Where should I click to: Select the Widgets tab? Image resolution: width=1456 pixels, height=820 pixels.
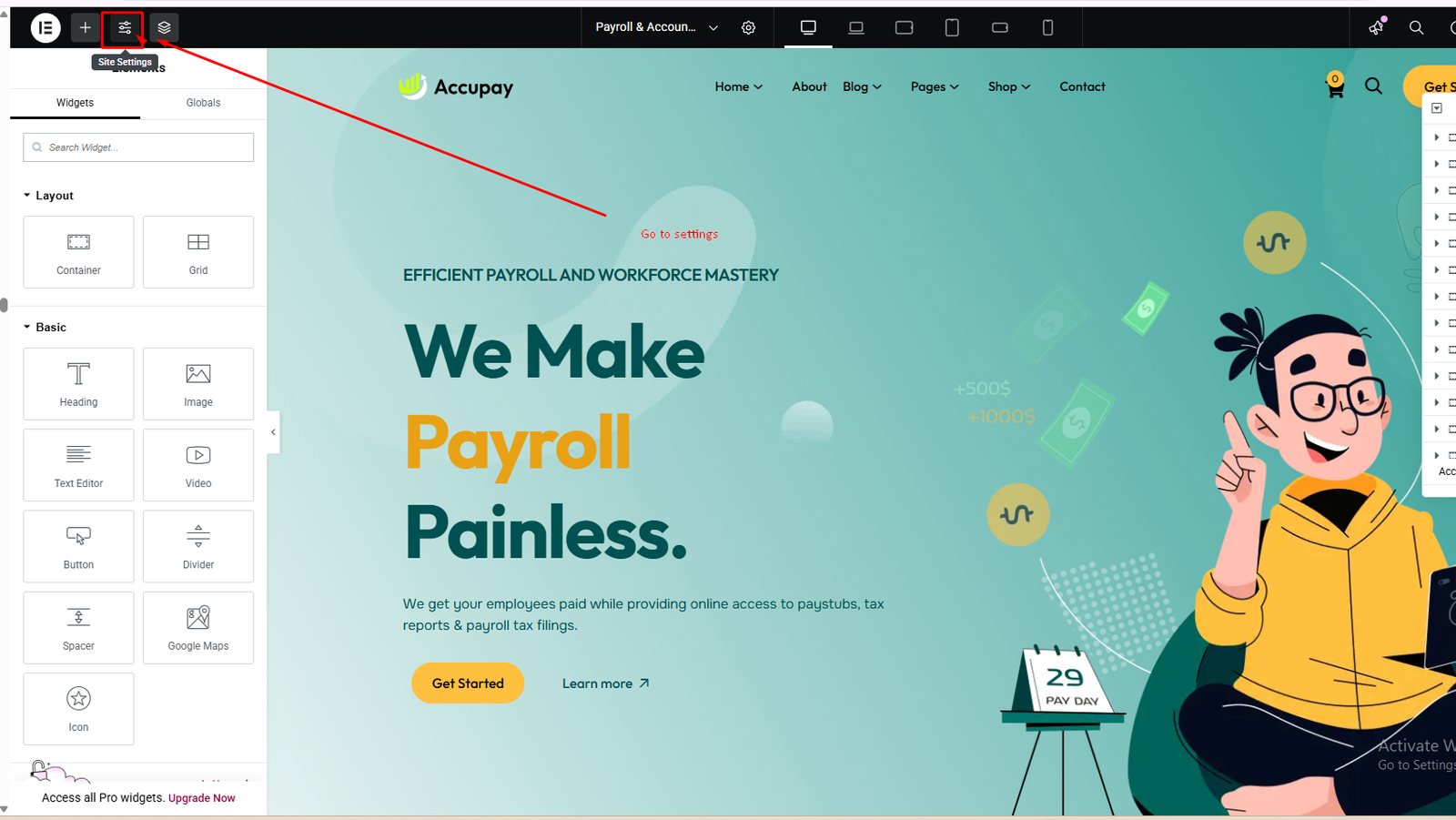click(75, 103)
